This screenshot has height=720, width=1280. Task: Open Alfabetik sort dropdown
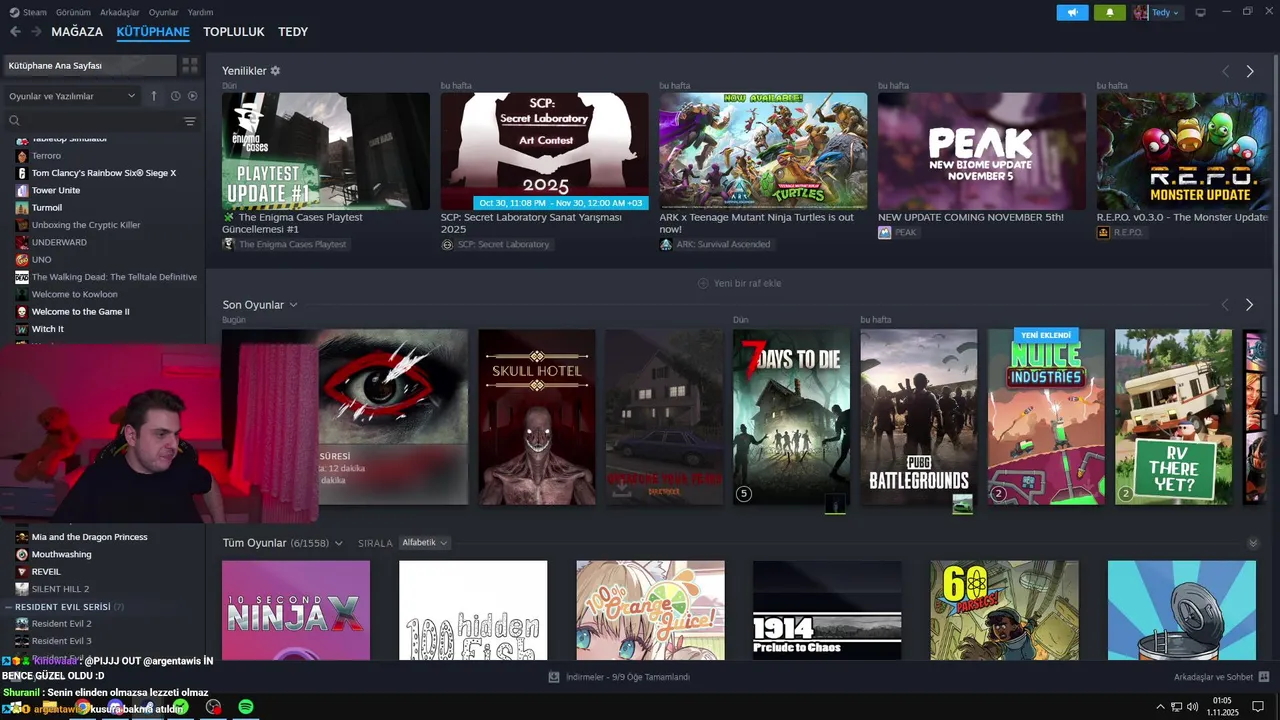(x=425, y=543)
